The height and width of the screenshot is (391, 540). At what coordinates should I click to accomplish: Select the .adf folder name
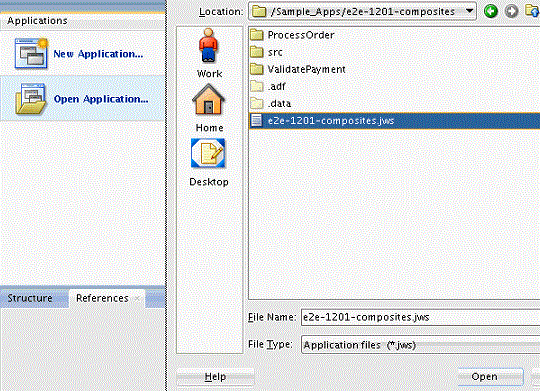(x=277, y=86)
